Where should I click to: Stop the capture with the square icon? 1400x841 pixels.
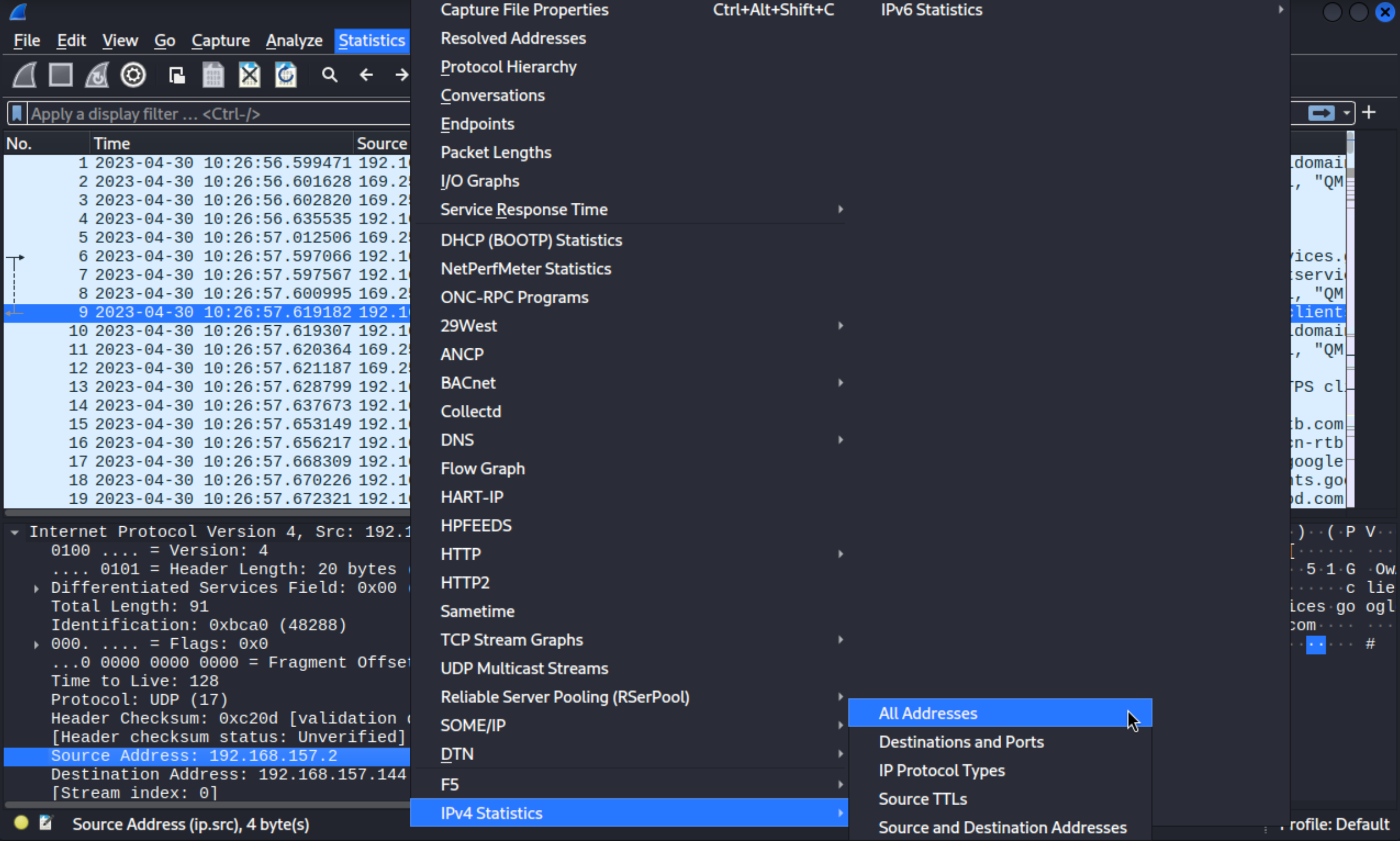pos(61,75)
